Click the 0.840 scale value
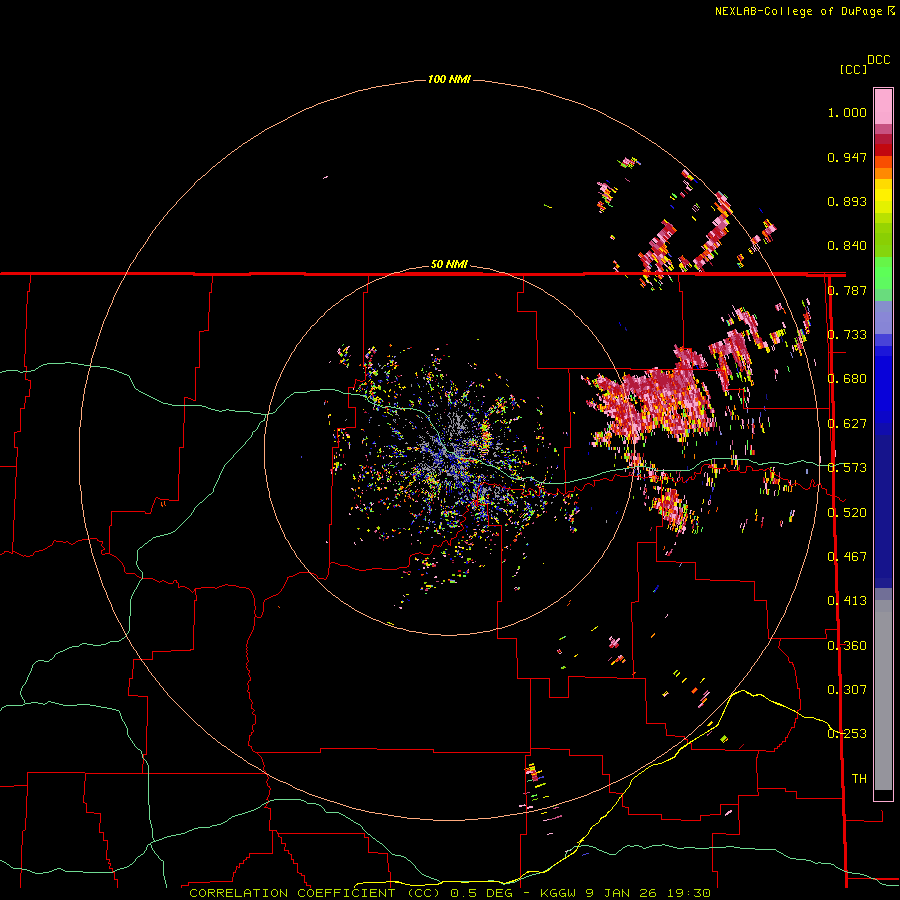Image resolution: width=900 pixels, height=900 pixels. (847, 246)
